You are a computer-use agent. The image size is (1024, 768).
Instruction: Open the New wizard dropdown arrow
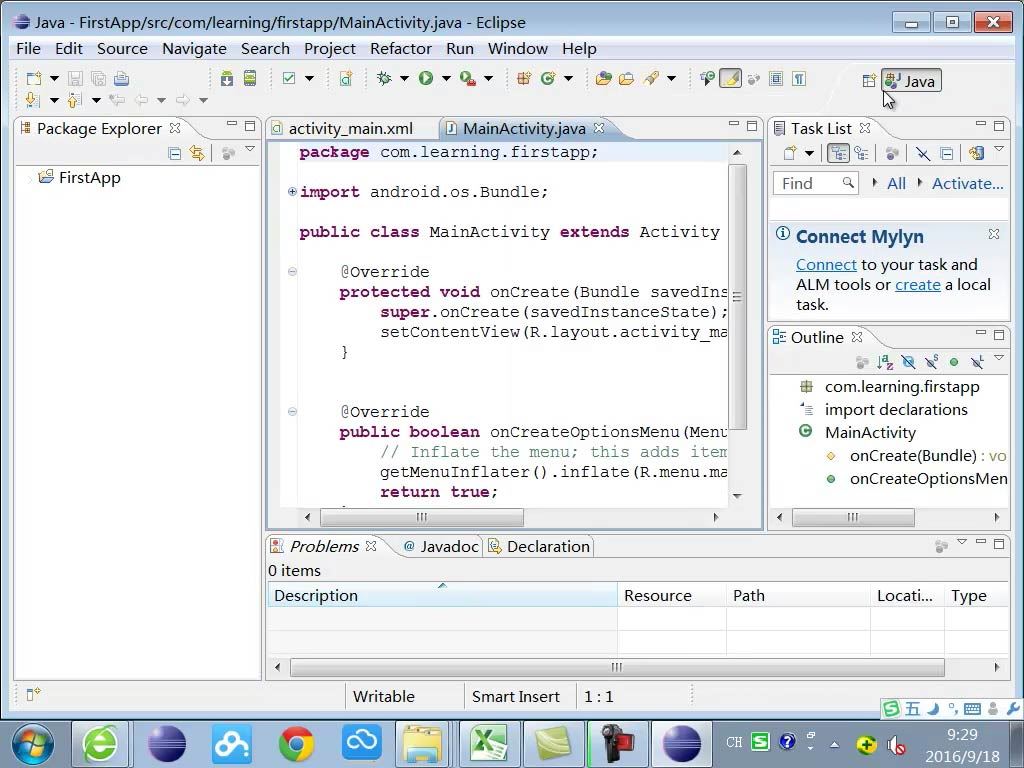click(x=54, y=79)
